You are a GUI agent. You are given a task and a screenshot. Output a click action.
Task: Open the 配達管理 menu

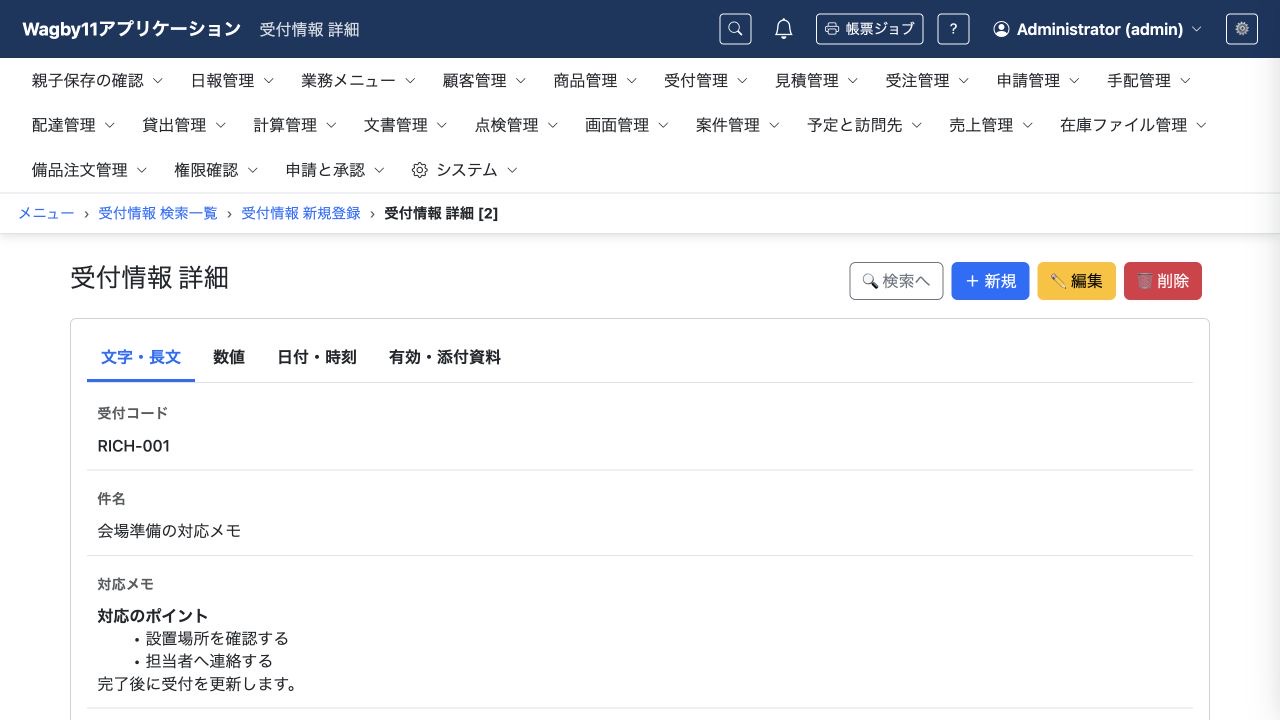(74, 125)
